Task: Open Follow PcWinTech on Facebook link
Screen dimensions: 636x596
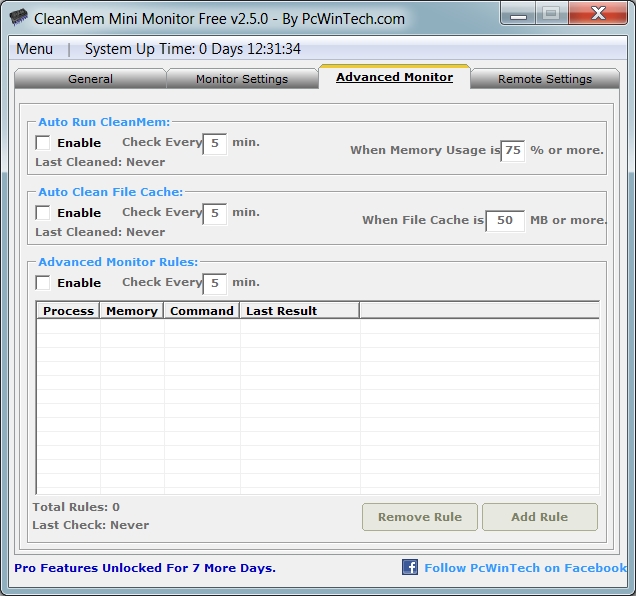Action: pos(525,568)
